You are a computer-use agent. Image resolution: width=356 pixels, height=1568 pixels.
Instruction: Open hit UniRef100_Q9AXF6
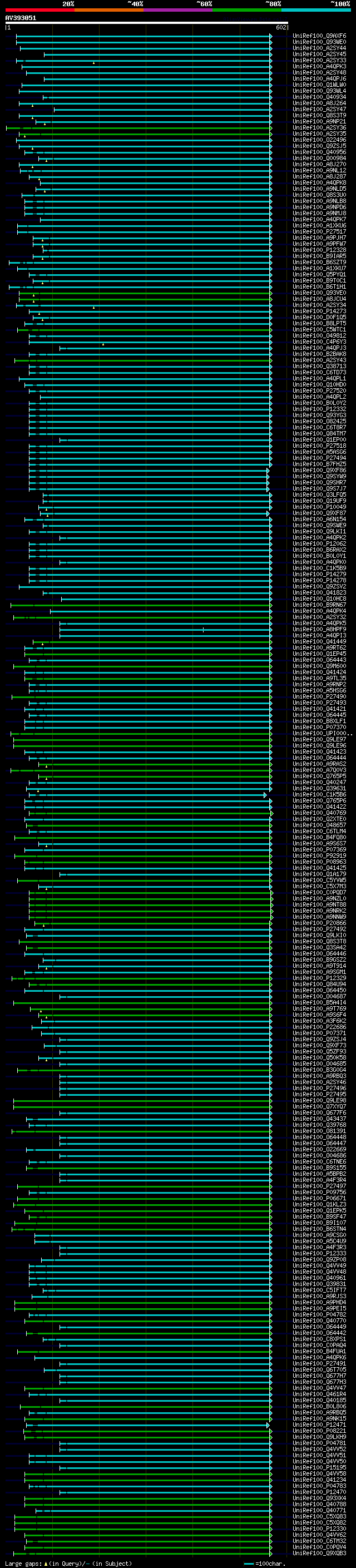click(319, 36)
